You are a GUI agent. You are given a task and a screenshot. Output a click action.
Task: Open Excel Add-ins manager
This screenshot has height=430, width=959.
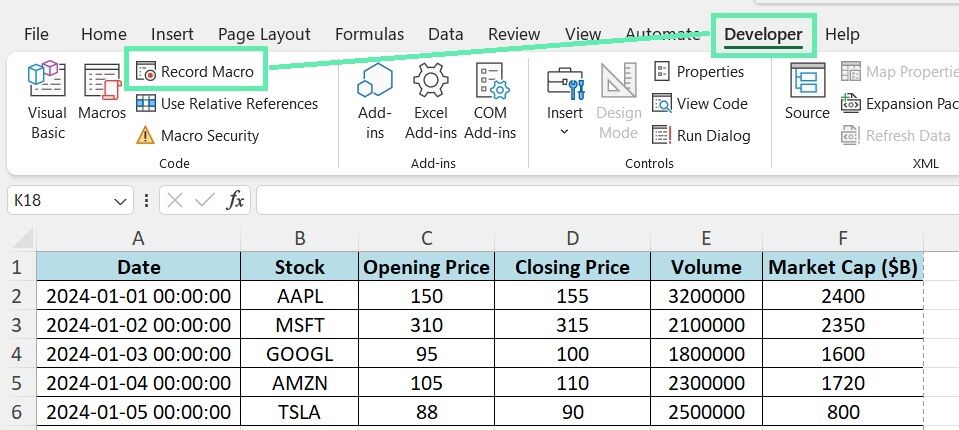(431, 101)
